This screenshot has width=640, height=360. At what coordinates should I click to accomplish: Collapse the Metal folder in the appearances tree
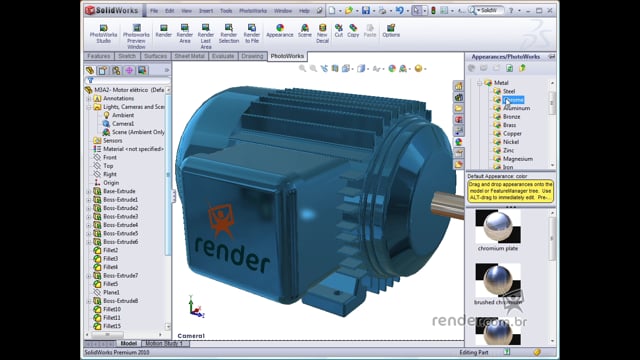480,83
